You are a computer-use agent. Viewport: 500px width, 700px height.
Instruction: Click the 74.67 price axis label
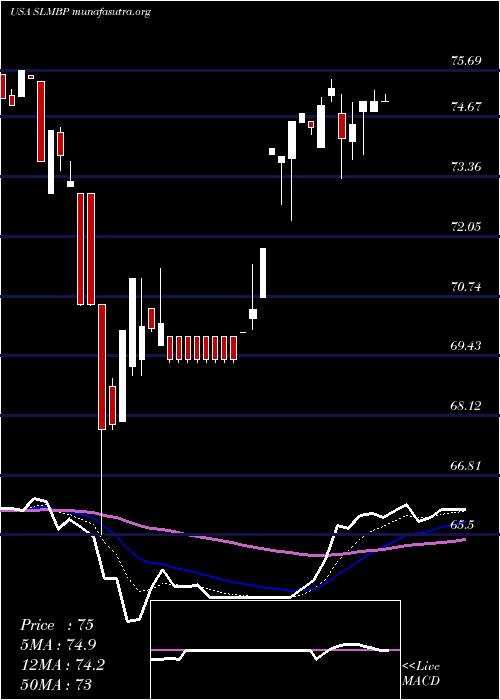(466, 107)
